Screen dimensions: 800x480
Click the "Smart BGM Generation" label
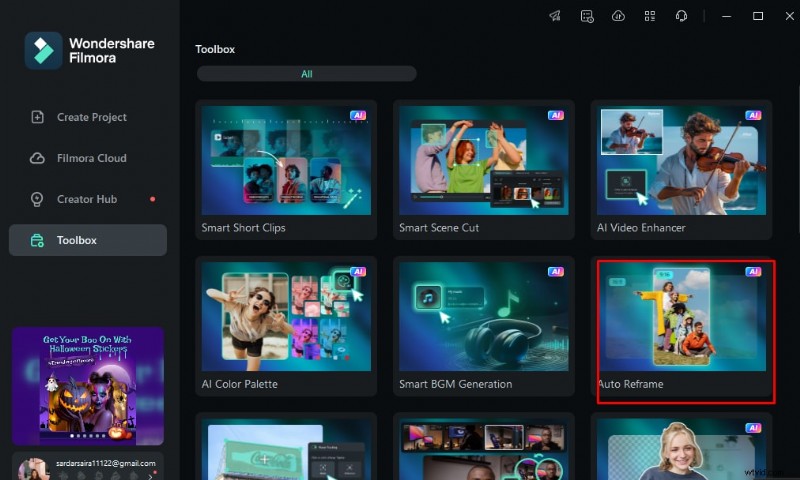(455, 384)
